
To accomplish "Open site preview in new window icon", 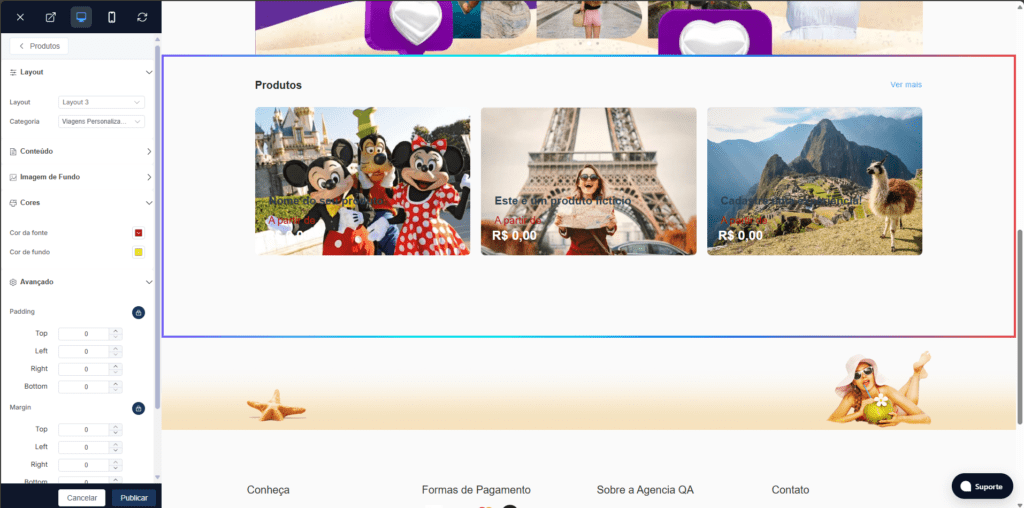I will [51, 17].
